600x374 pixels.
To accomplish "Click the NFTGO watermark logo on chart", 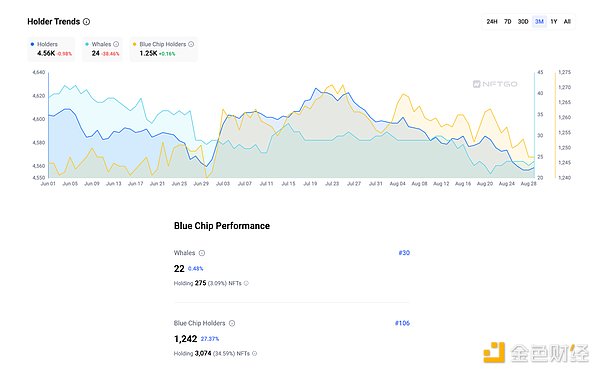I will click(x=495, y=84).
